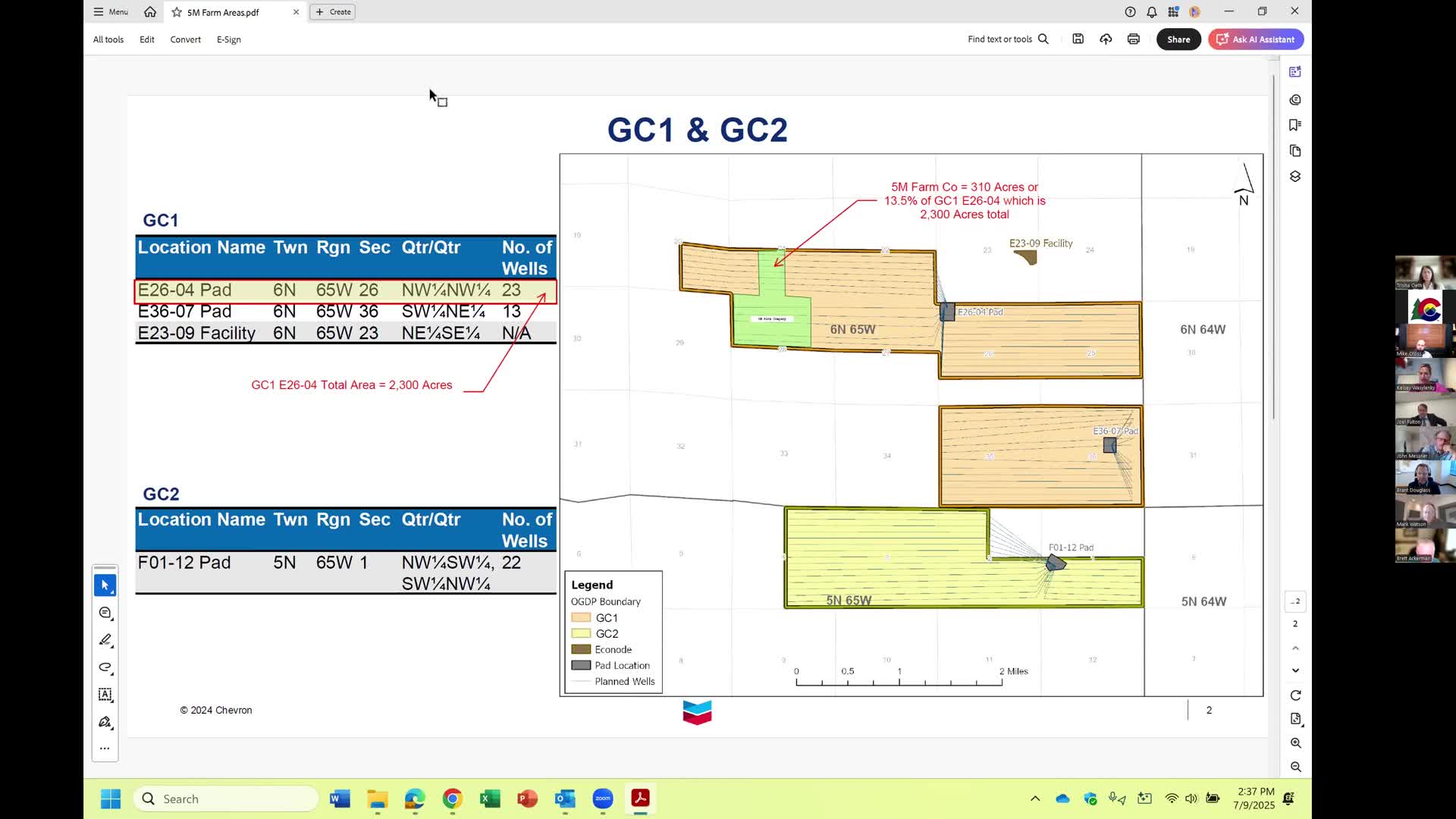Viewport: 1456px width, 819px height.
Task: Select the arrow selection tool
Action: click(x=105, y=585)
